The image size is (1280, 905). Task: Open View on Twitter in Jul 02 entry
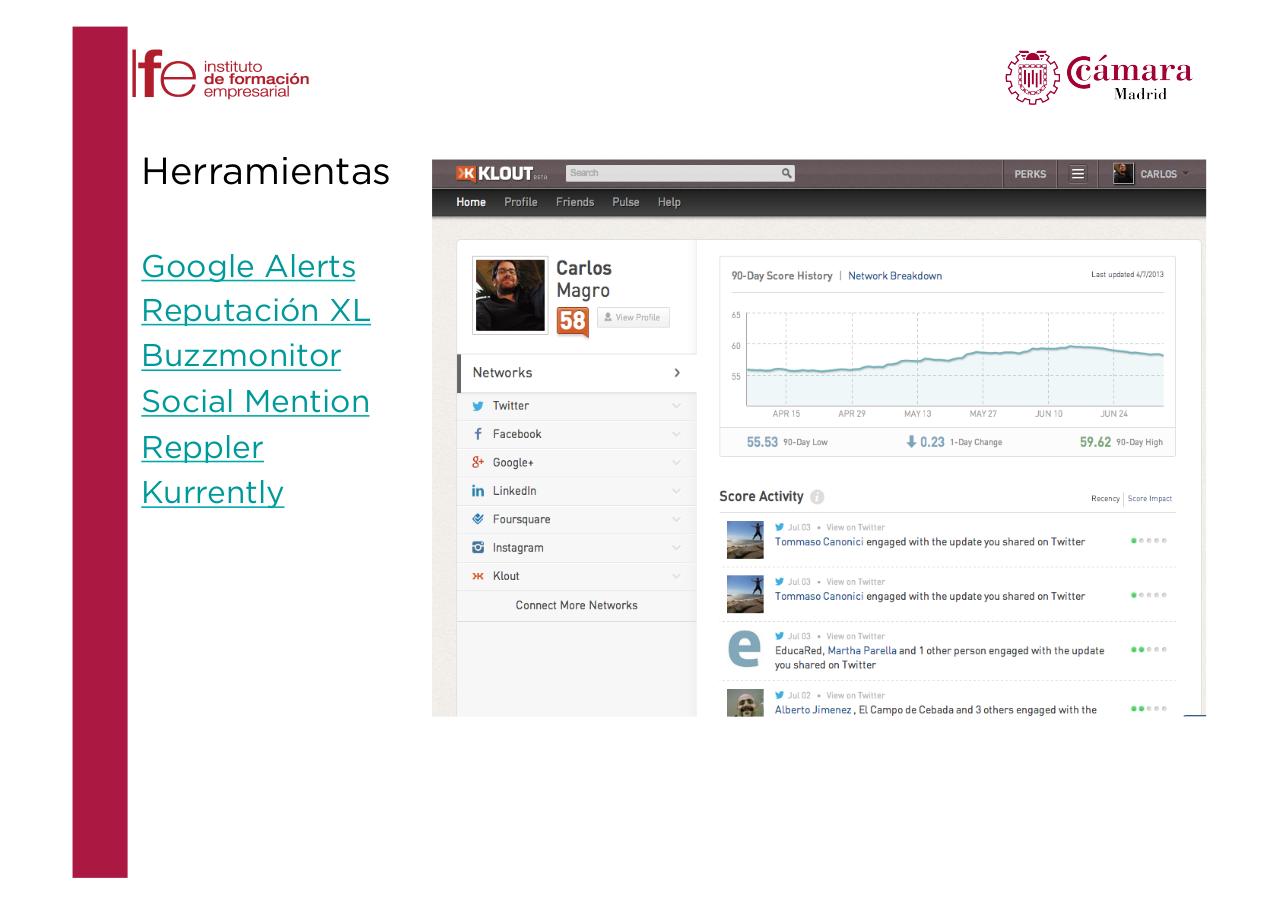pos(856,695)
